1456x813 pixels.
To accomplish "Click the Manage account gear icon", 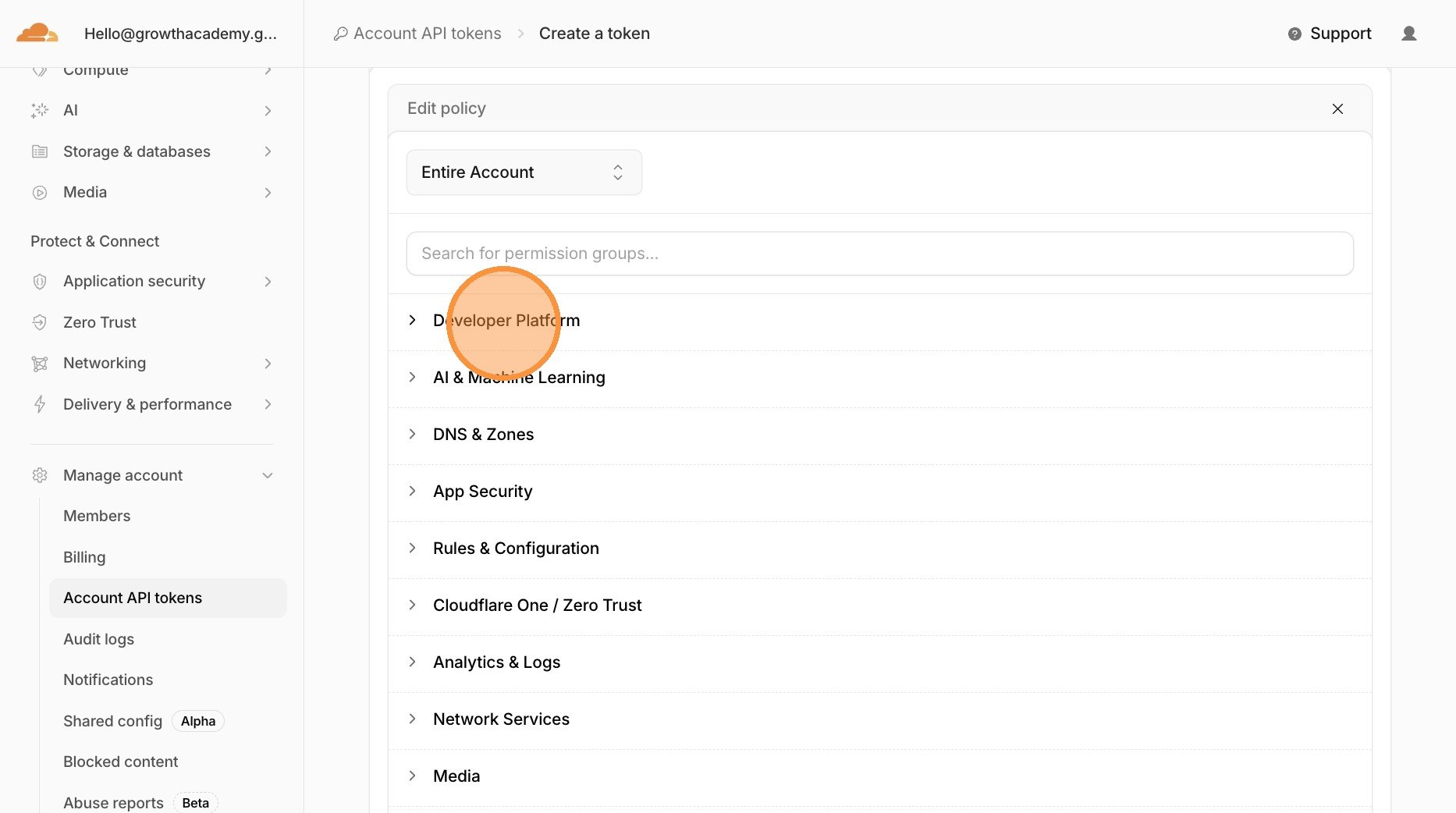I will pyautogui.click(x=40, y=475).
